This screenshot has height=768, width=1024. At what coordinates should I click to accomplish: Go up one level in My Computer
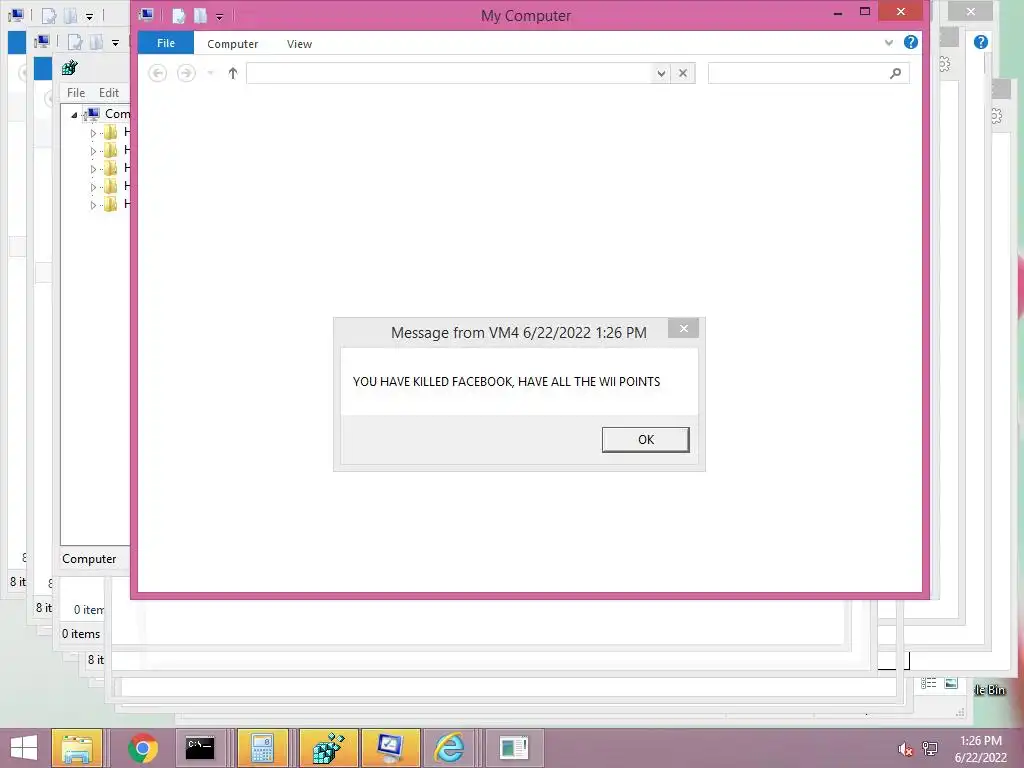pyautogui.click(x=233, y=73)
